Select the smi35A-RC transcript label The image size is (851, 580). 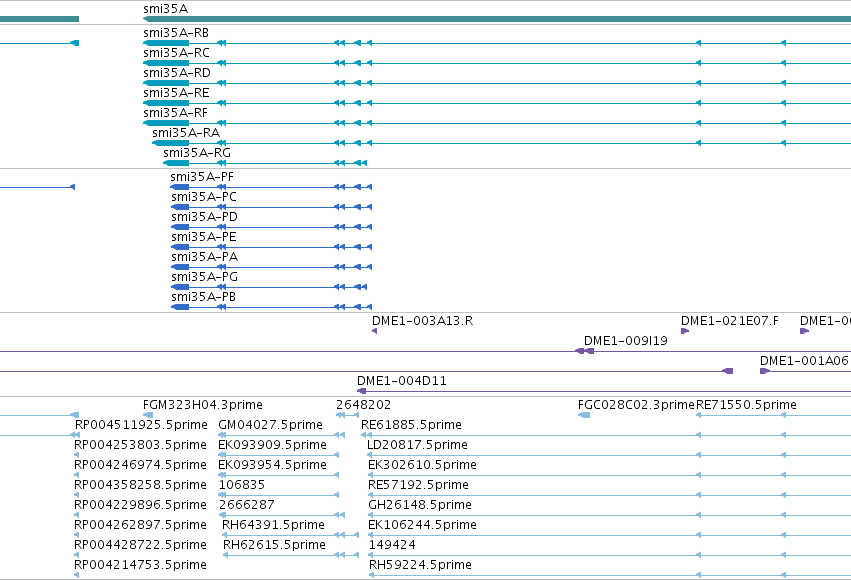[176, 53]
